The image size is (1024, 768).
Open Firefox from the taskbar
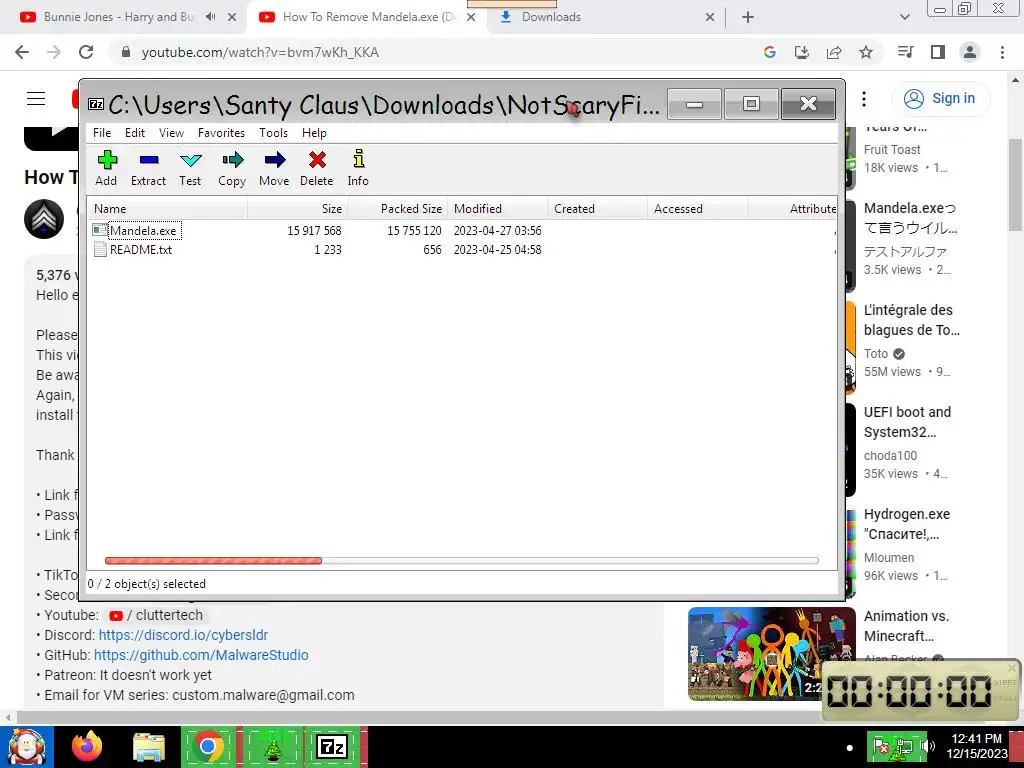[87, 747]
